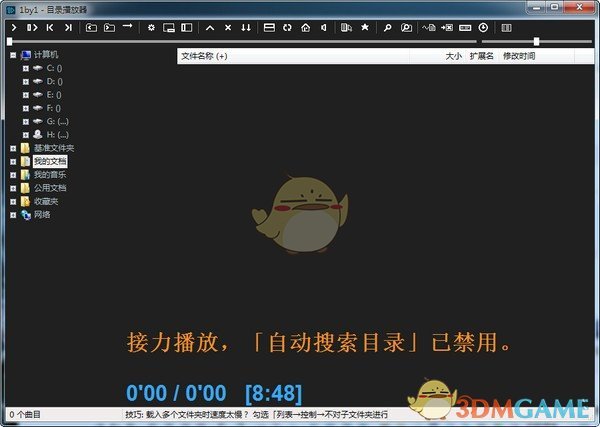Select 收藏夹 in the tree
Screen dimensions: 600x427
coord(46,201)
